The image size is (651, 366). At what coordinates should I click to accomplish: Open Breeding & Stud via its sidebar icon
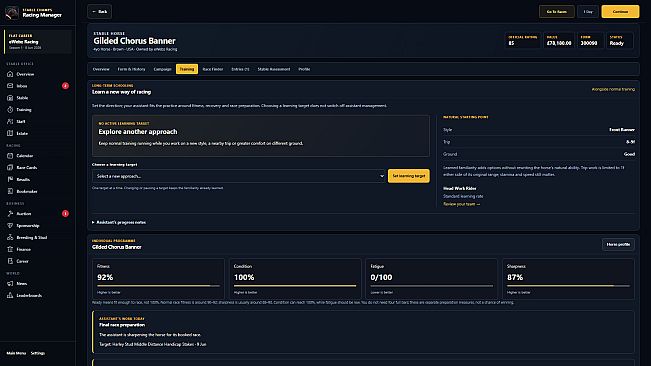tap(10, 237)
